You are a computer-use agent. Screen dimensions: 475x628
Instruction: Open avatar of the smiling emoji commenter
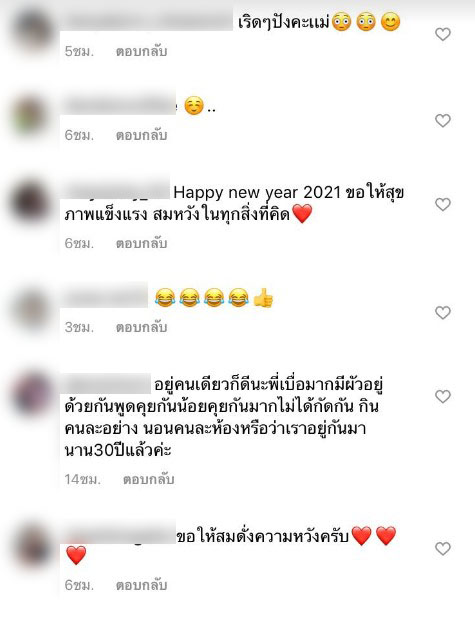tap(30, 117)
